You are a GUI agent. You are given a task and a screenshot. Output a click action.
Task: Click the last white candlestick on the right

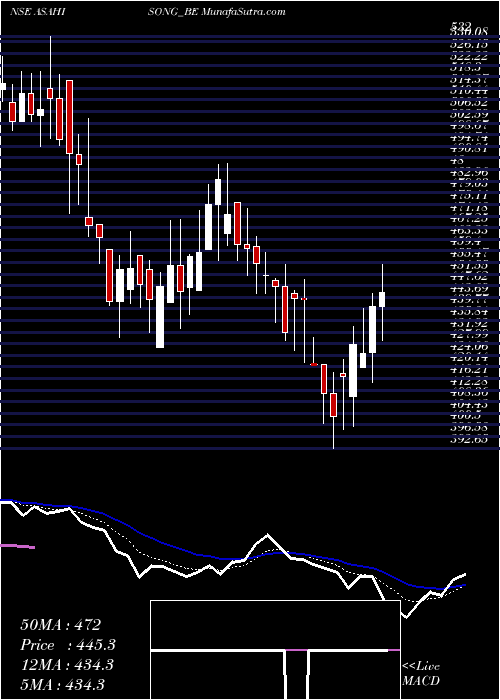click(382, 299)
